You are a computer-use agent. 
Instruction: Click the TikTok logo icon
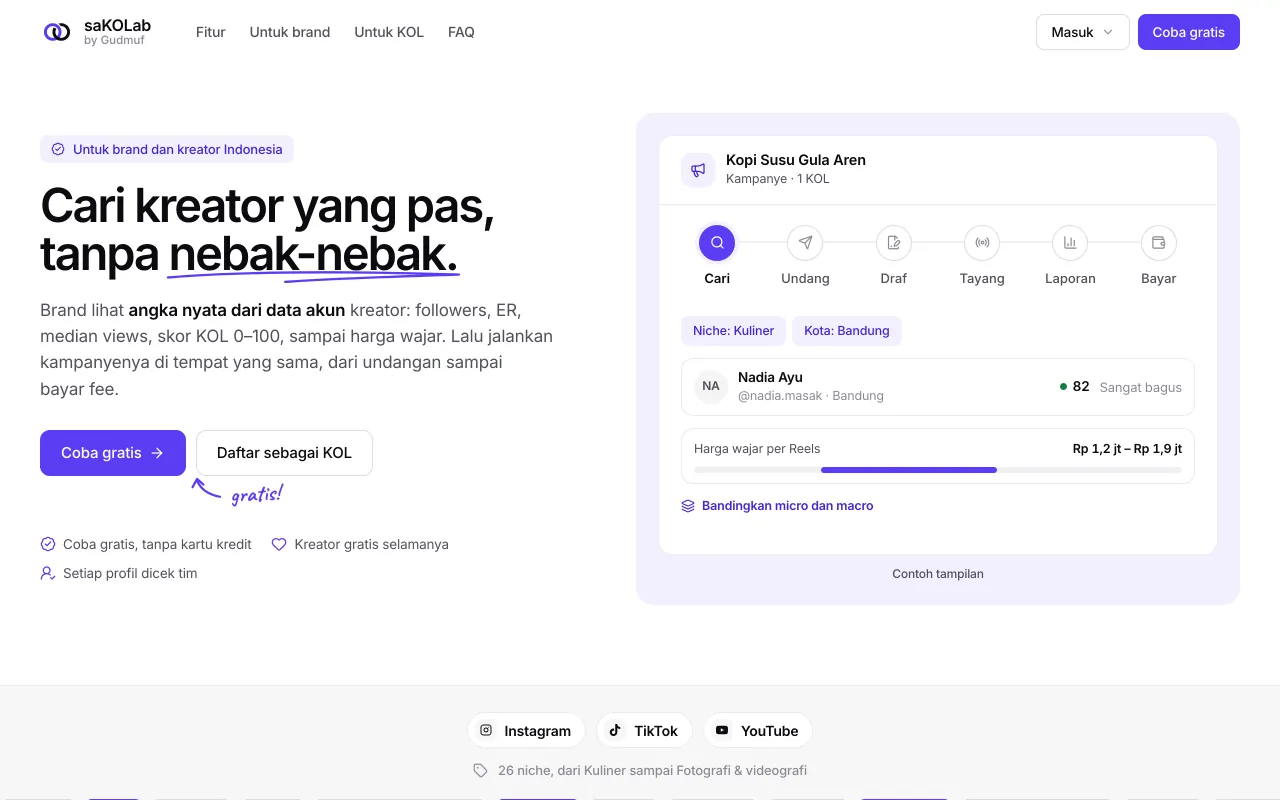click(x=615, y=730)
